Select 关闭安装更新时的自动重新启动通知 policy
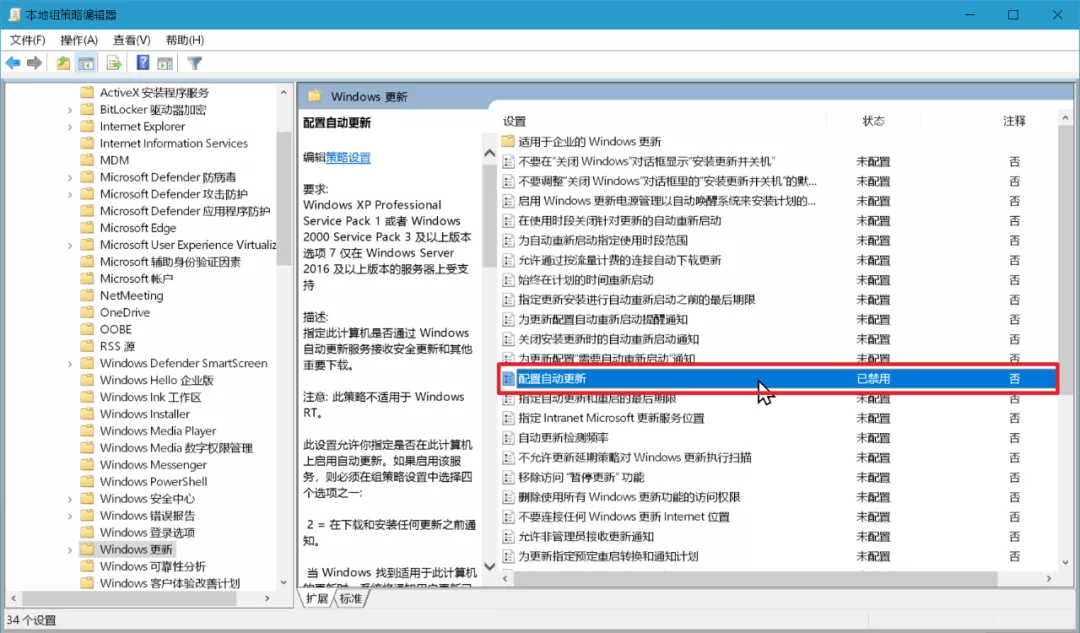This screenshot has width=1080, height=633. (608, 340)
